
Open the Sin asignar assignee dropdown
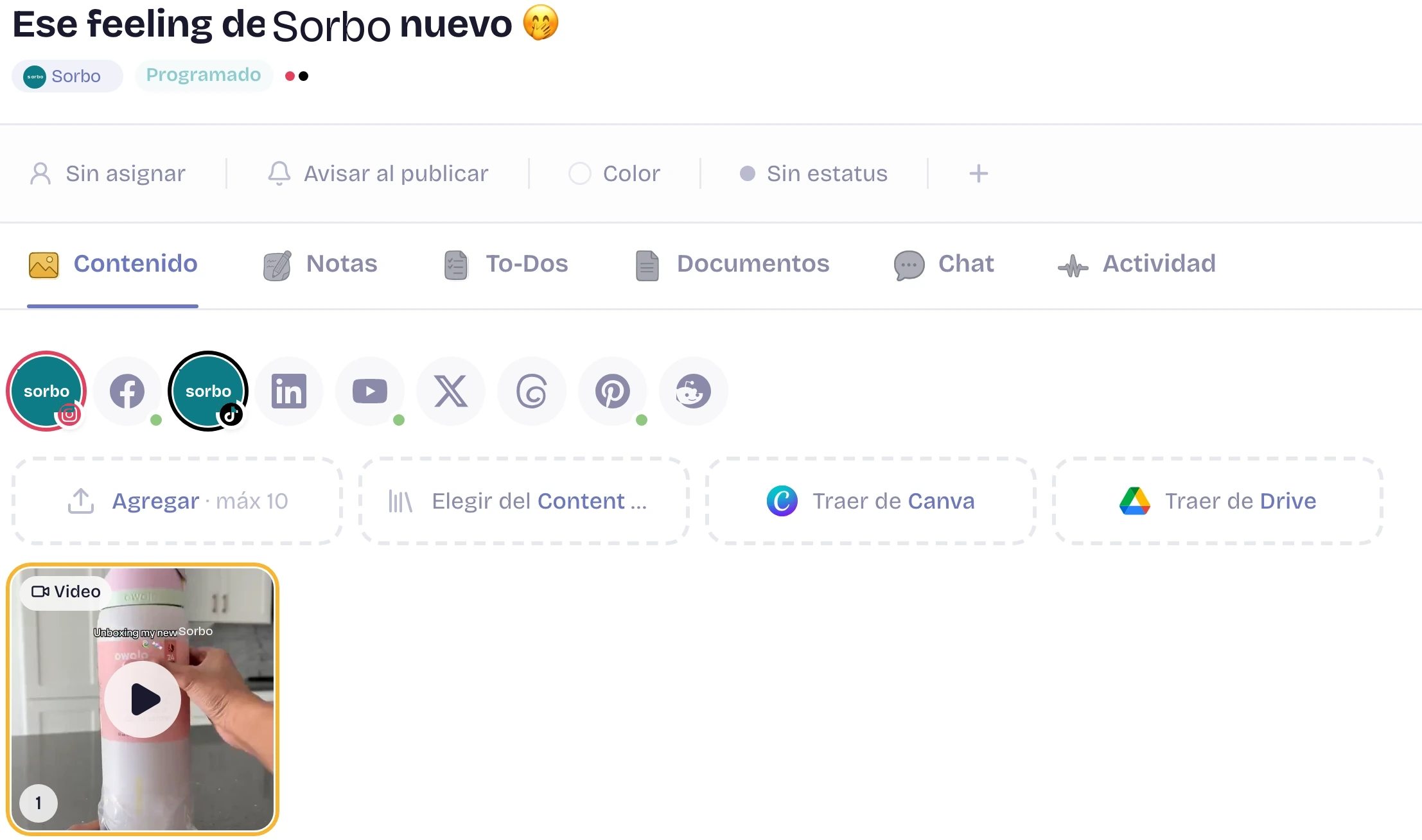(x=107, y=173)
